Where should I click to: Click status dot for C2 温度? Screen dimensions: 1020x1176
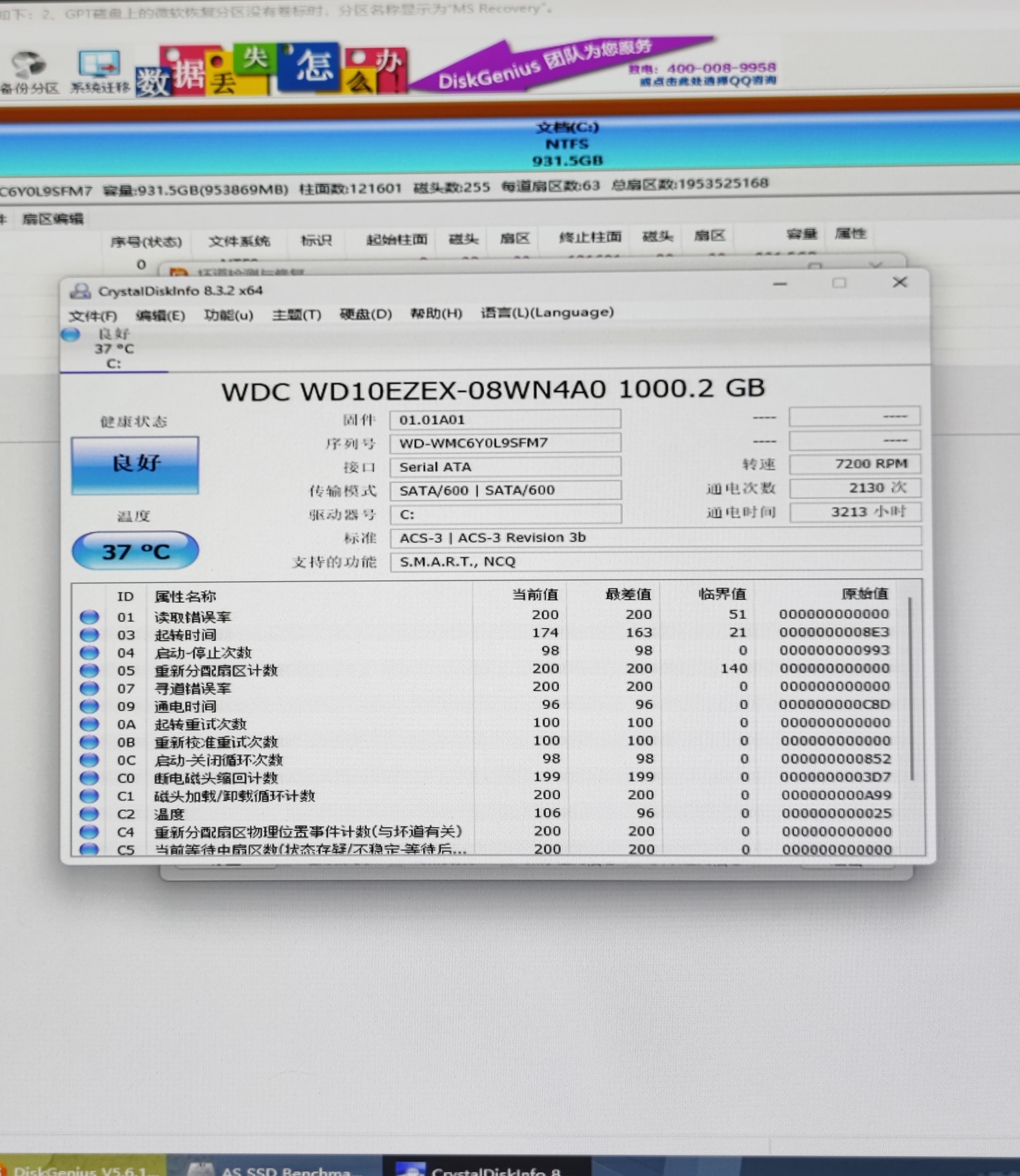pos(90,814)
